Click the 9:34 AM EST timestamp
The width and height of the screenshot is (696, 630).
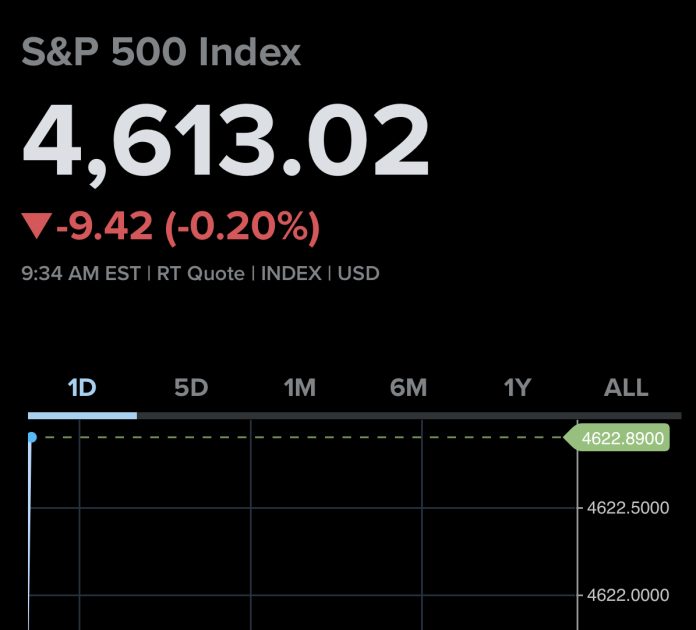(84, 273)
